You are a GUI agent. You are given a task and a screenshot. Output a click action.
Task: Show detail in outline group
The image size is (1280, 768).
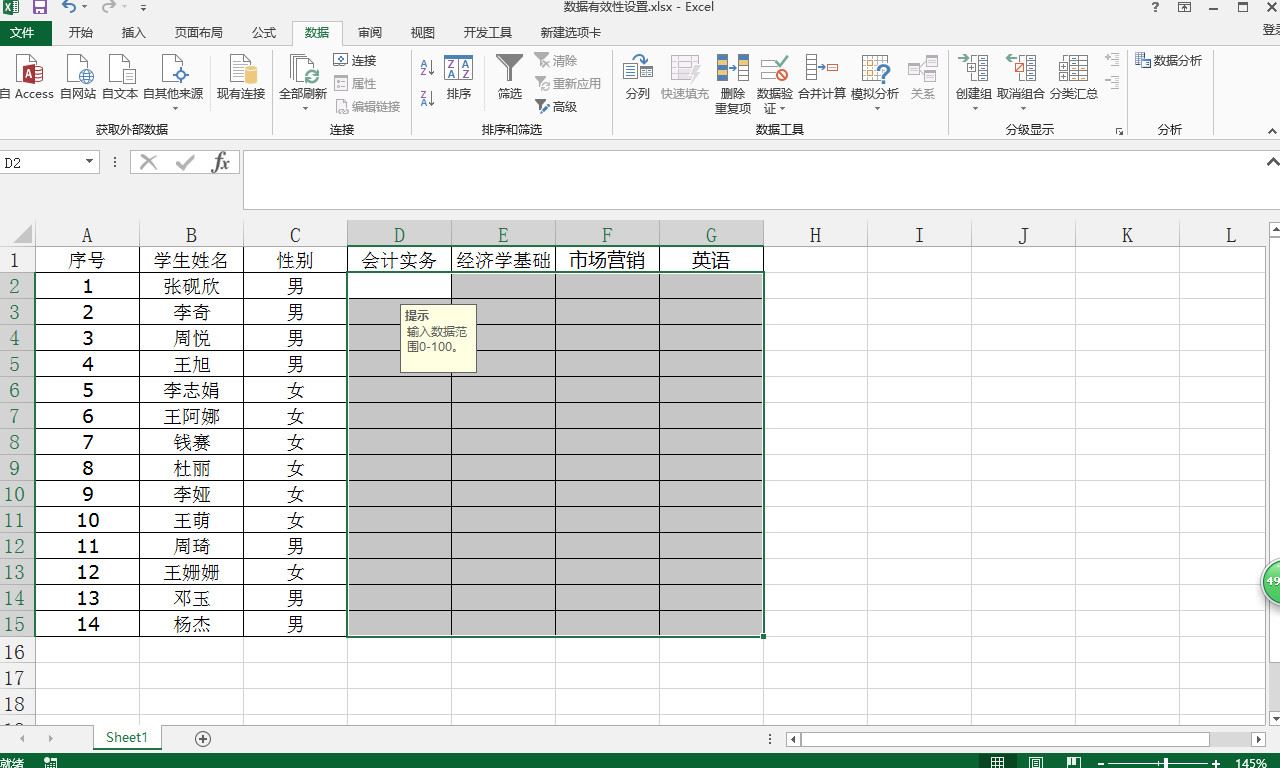(x=1112, y=60)
